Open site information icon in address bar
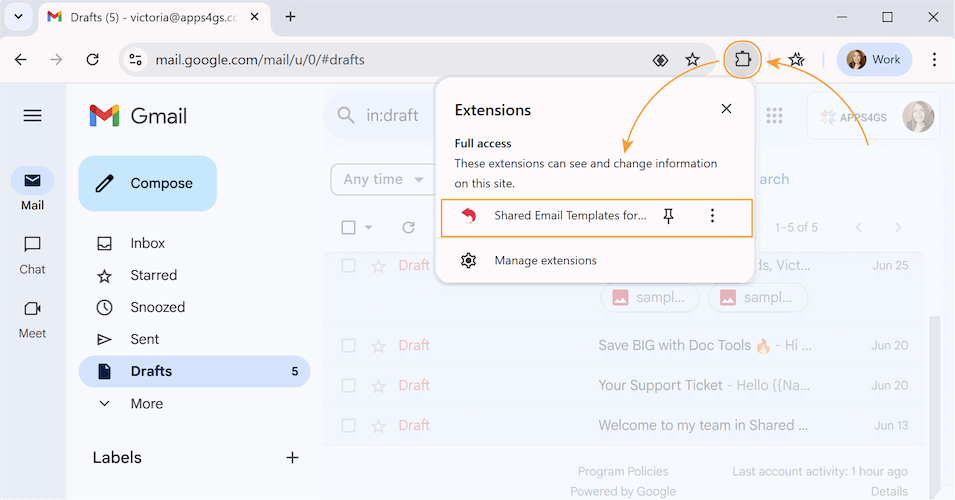Viewport: 955px width, 500px height. [x=135, y=60]
